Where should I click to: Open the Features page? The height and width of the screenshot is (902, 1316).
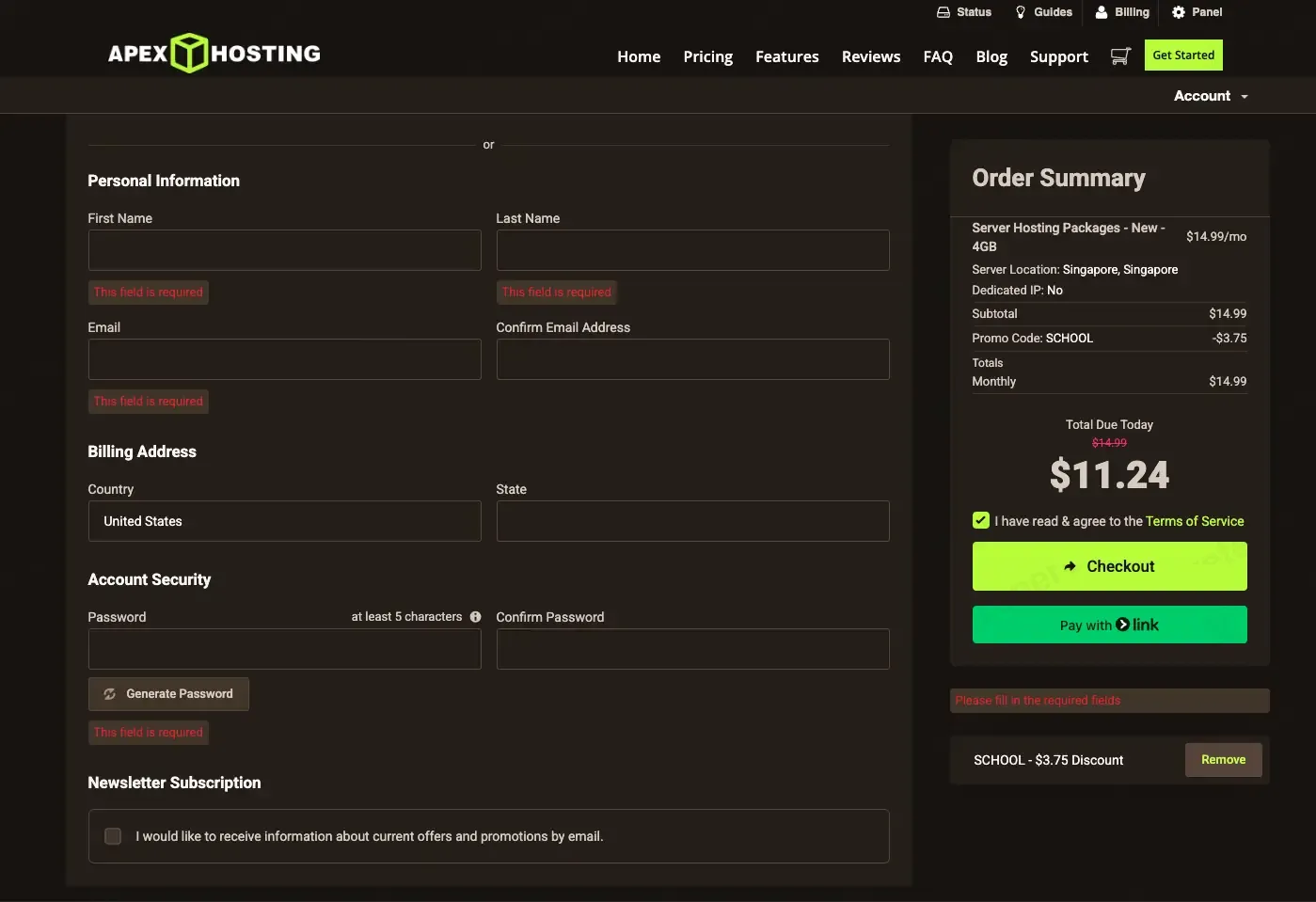click(787, 56)
